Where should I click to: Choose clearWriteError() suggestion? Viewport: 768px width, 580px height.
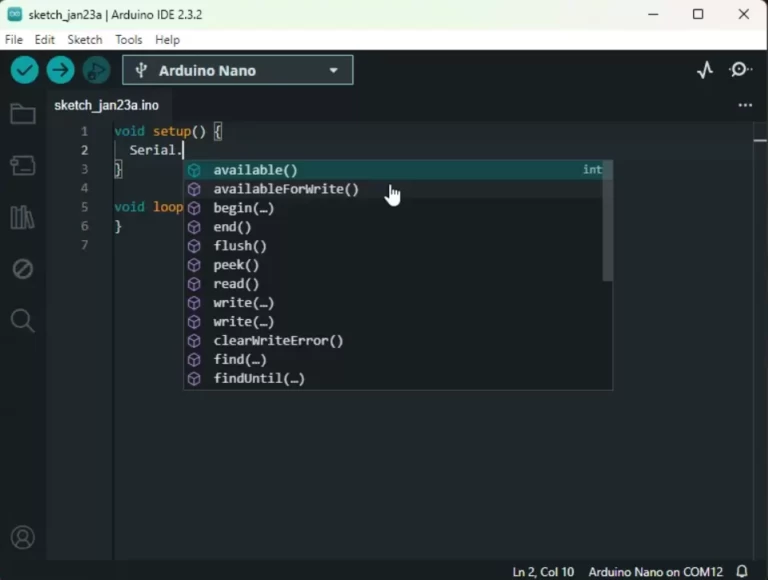tap(394, 340)
